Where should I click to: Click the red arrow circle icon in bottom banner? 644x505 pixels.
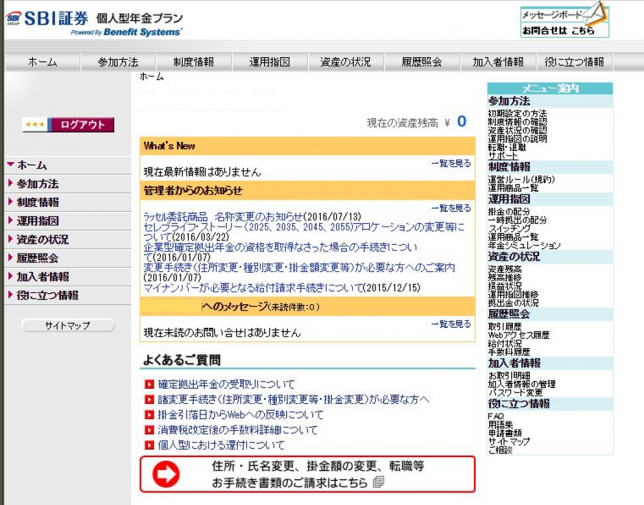pos(166,474)
